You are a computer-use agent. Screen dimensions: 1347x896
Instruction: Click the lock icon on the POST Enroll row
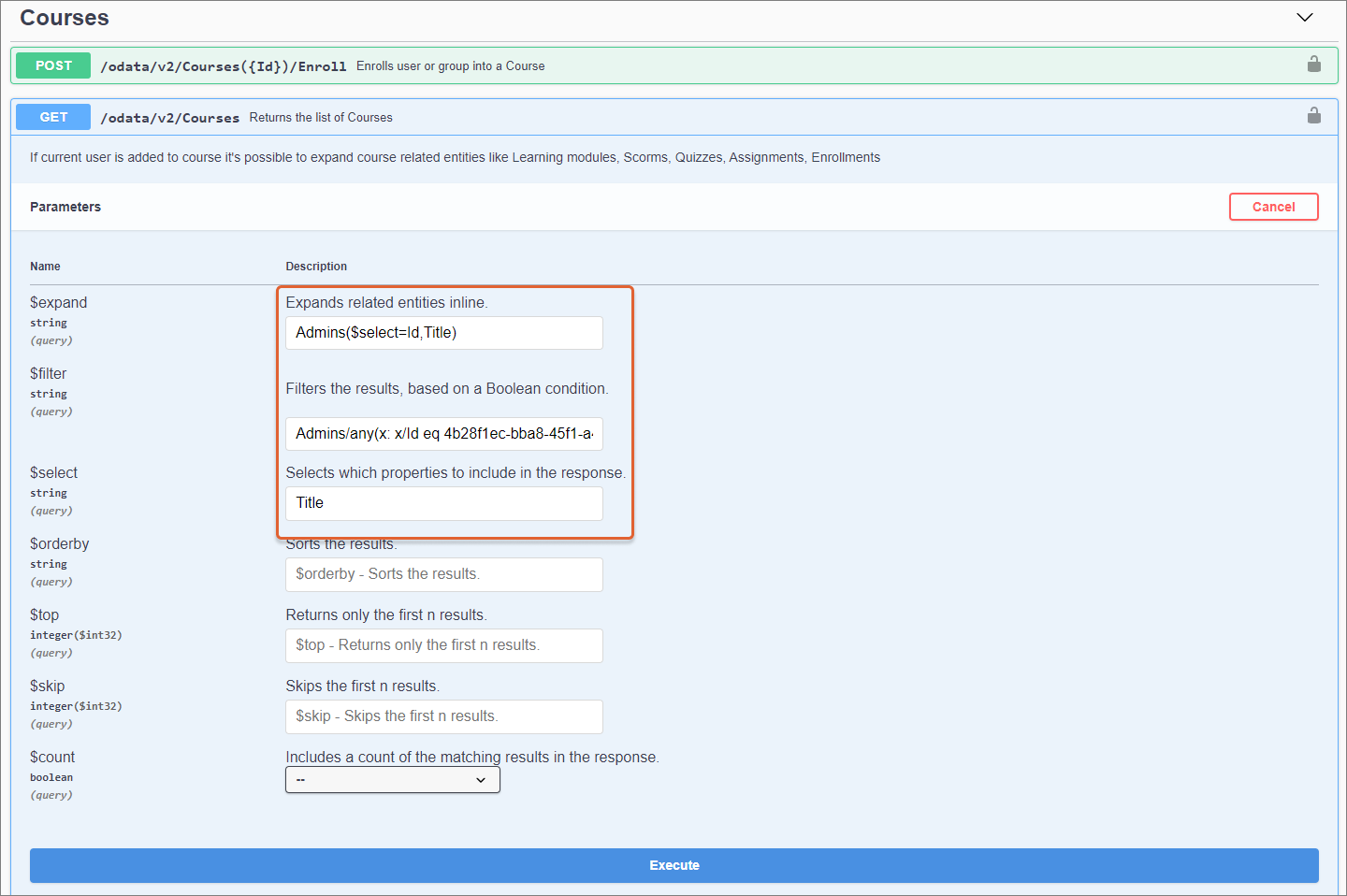(1313, 65)
